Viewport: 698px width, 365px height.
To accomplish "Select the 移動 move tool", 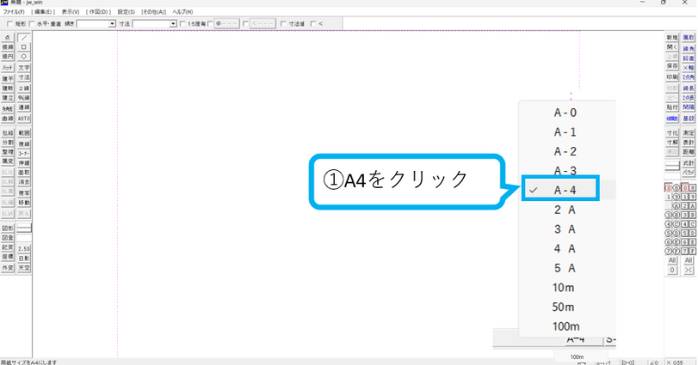I will pyautogui.click(x=24, y=203).
